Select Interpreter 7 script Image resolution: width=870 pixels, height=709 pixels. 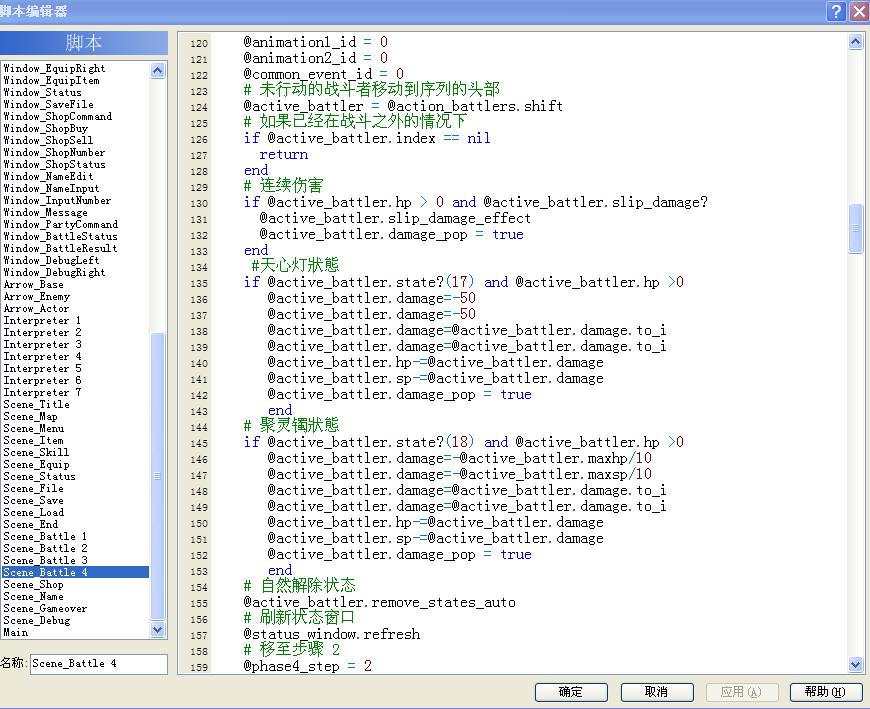(42, 393)
